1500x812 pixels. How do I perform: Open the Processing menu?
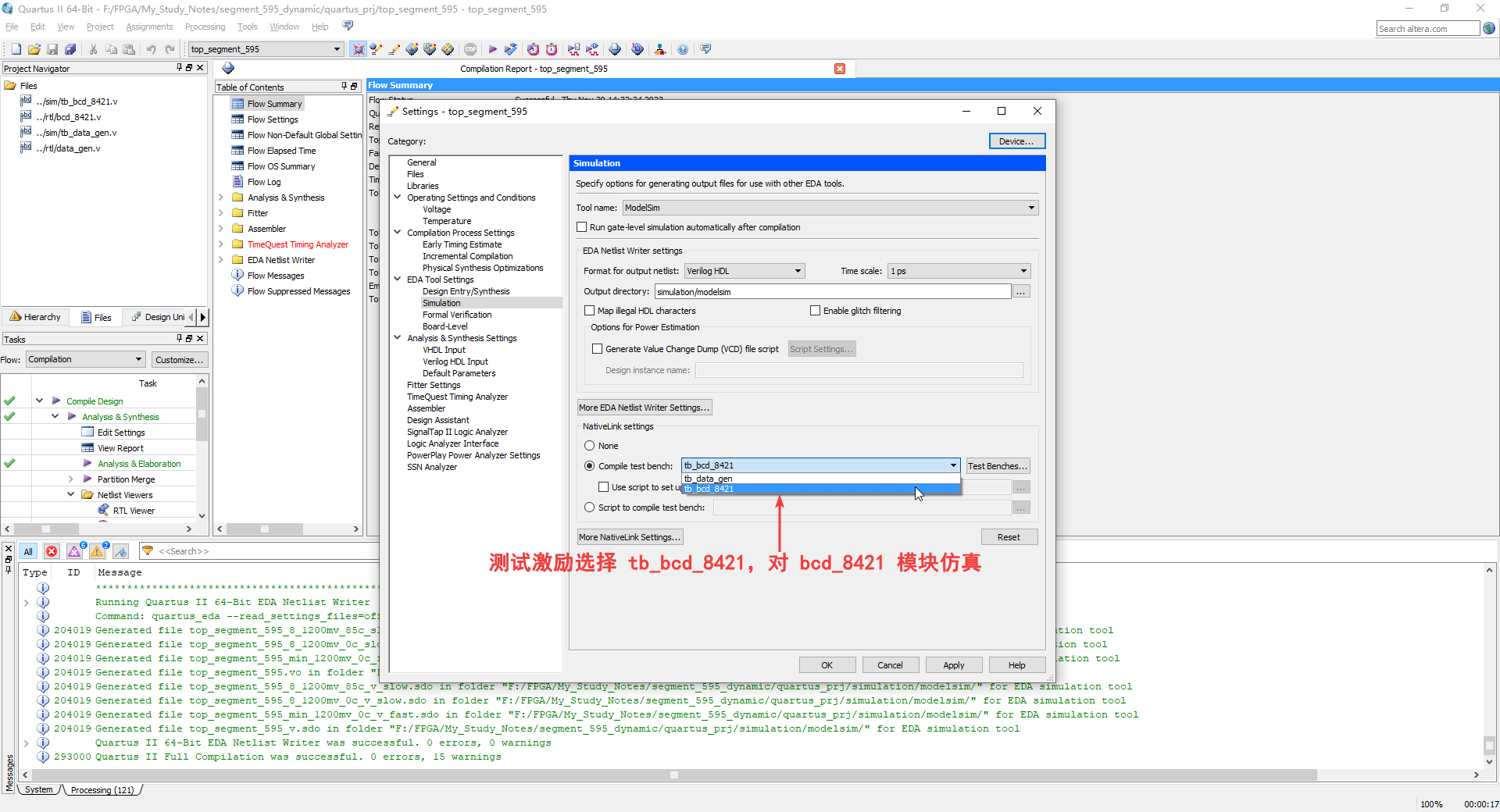click(205, 27)
